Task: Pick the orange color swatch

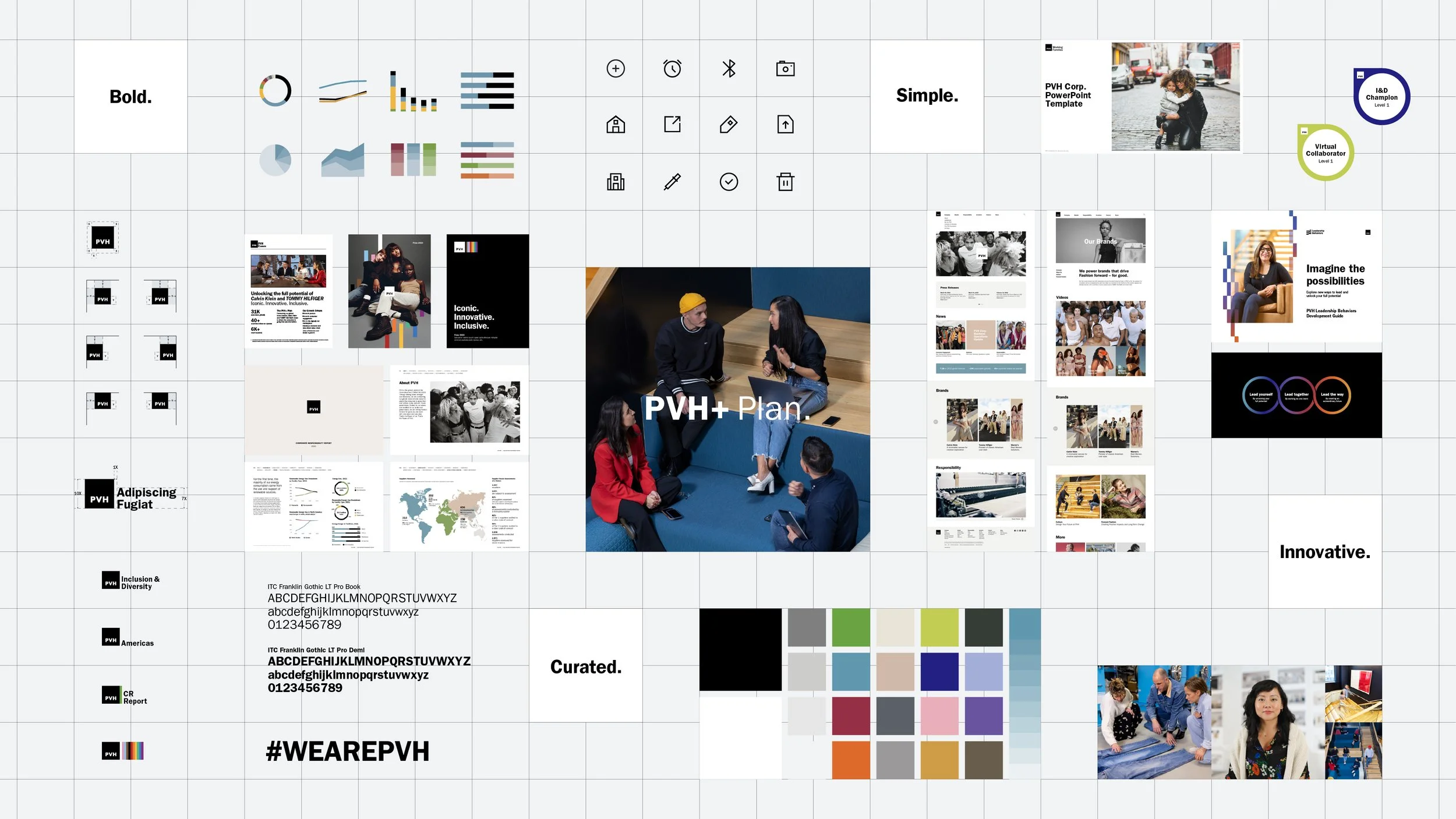Action: [851, 760]
